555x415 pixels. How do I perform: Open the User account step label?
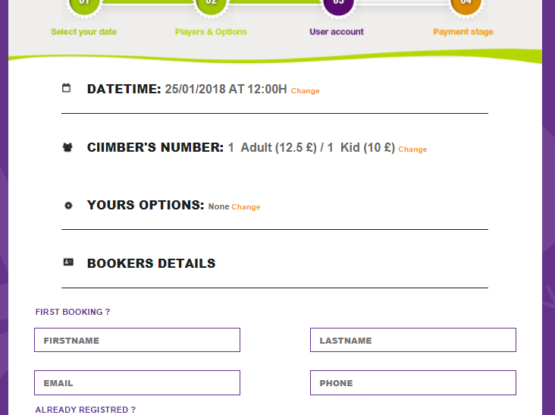pyautogui.click(x=337, y=32)
